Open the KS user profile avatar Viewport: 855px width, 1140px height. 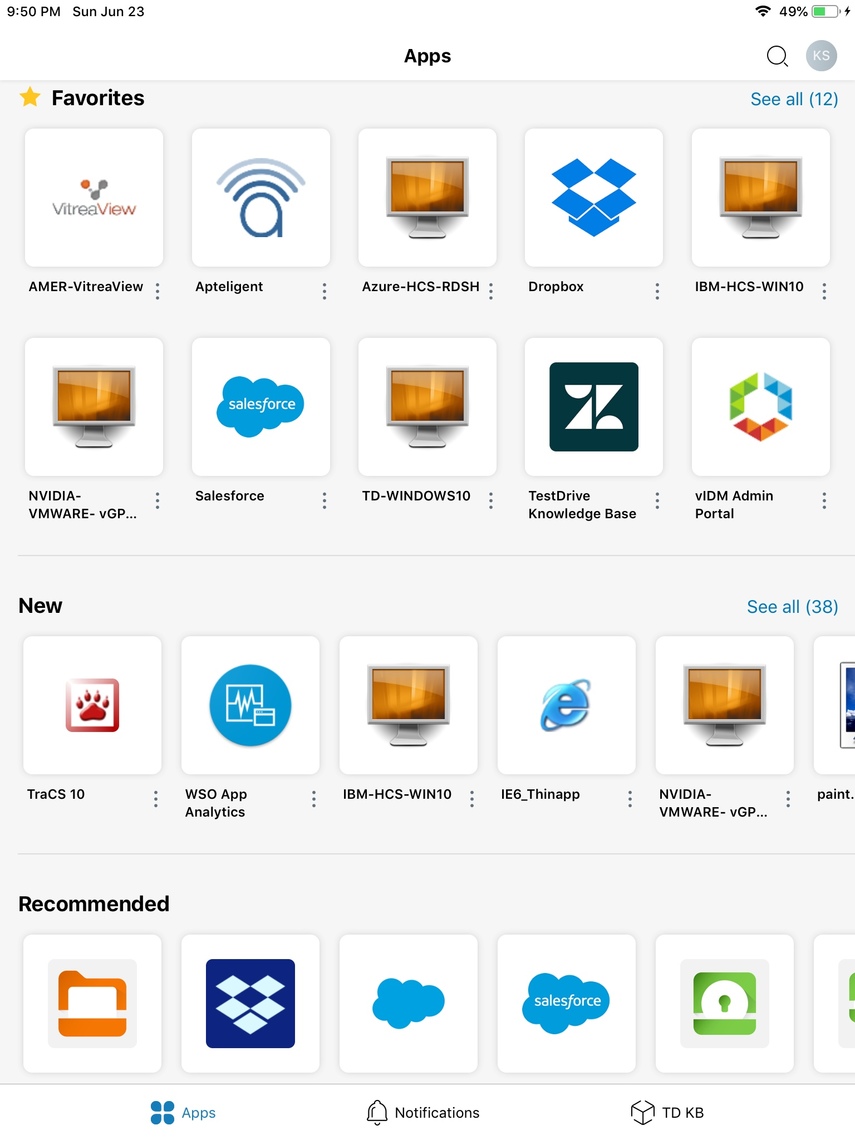[x=821, y=56]
